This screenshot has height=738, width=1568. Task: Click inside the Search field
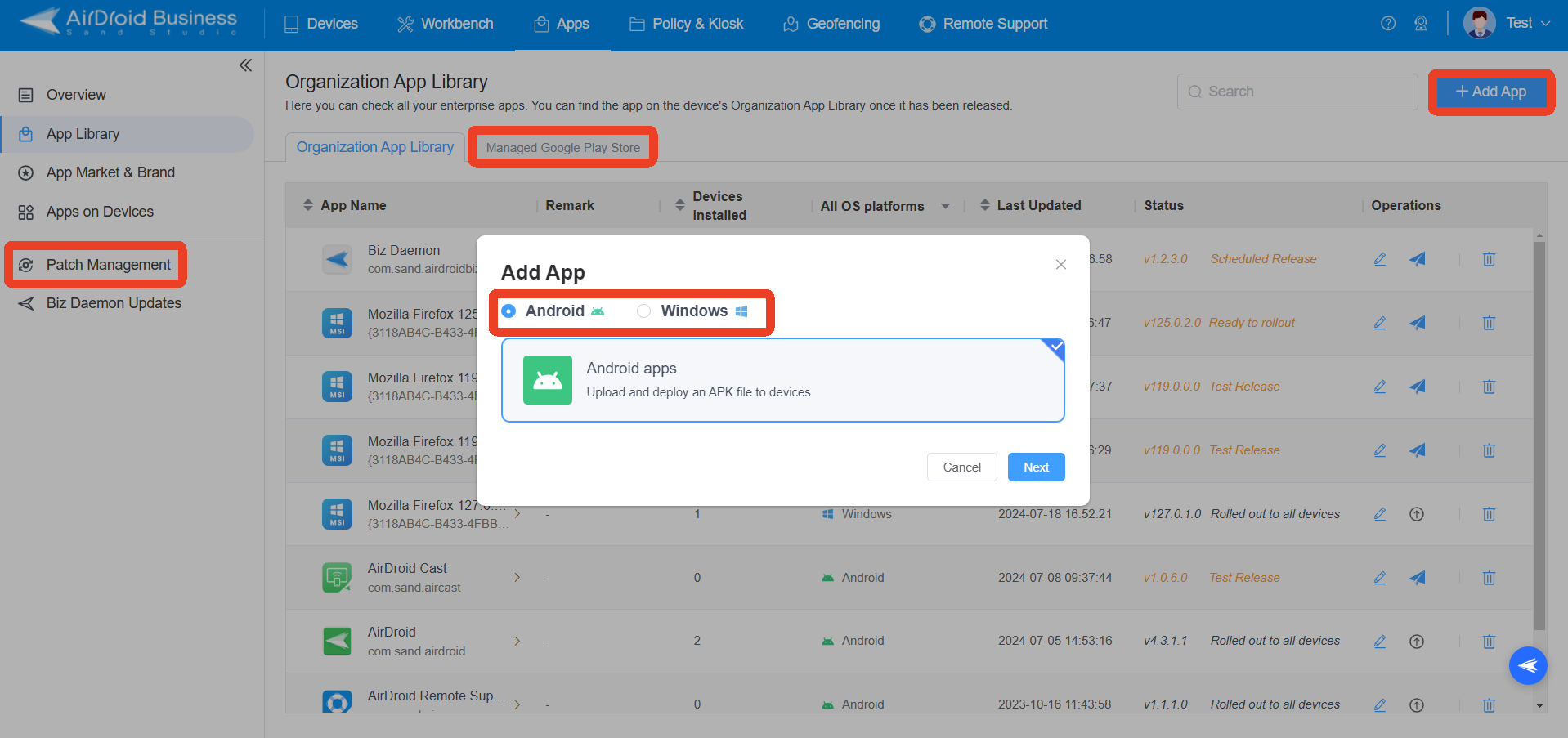[x=1297, y=92]
